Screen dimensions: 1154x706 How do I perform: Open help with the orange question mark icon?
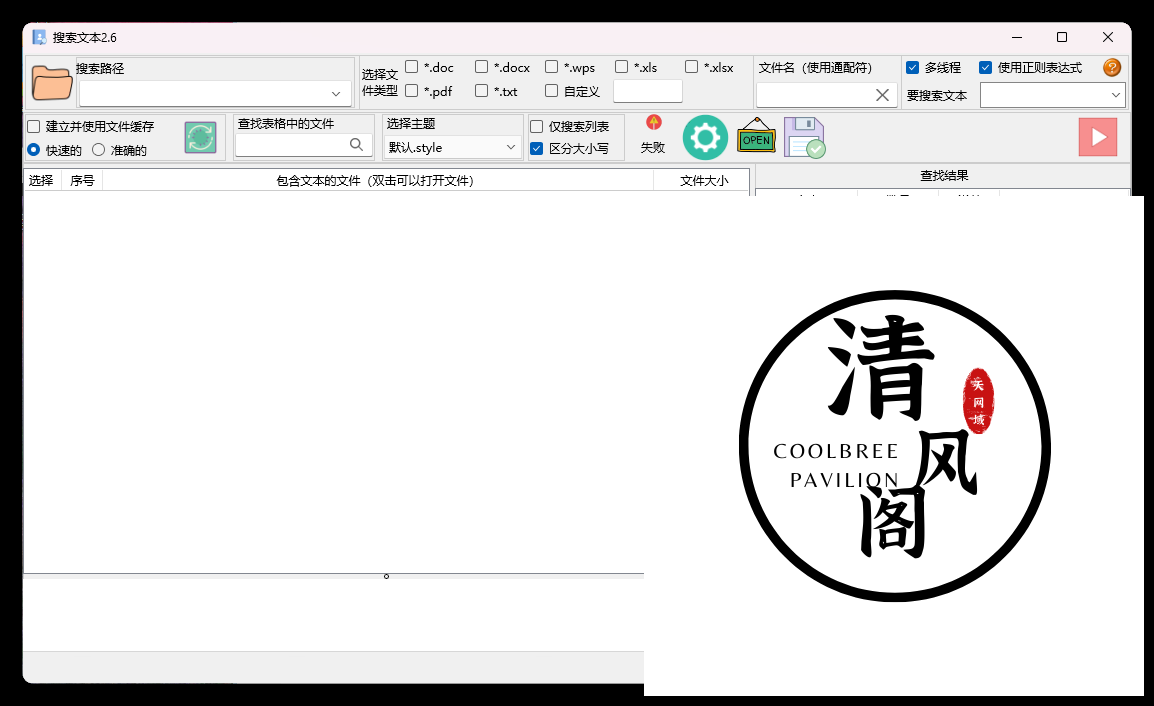pyautogui.click(x=1112, y=68)
